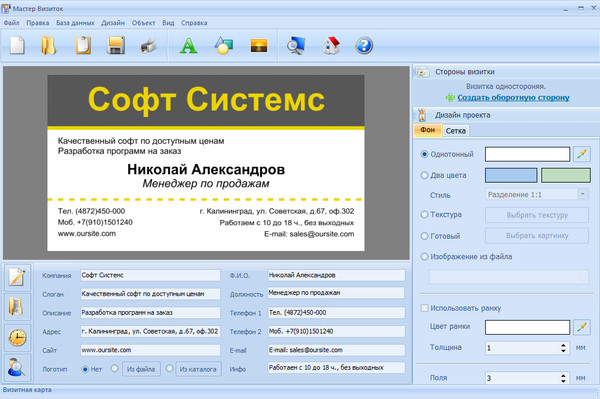
Task: Open the Дизайн menu
Action: [x=113, y=23]
